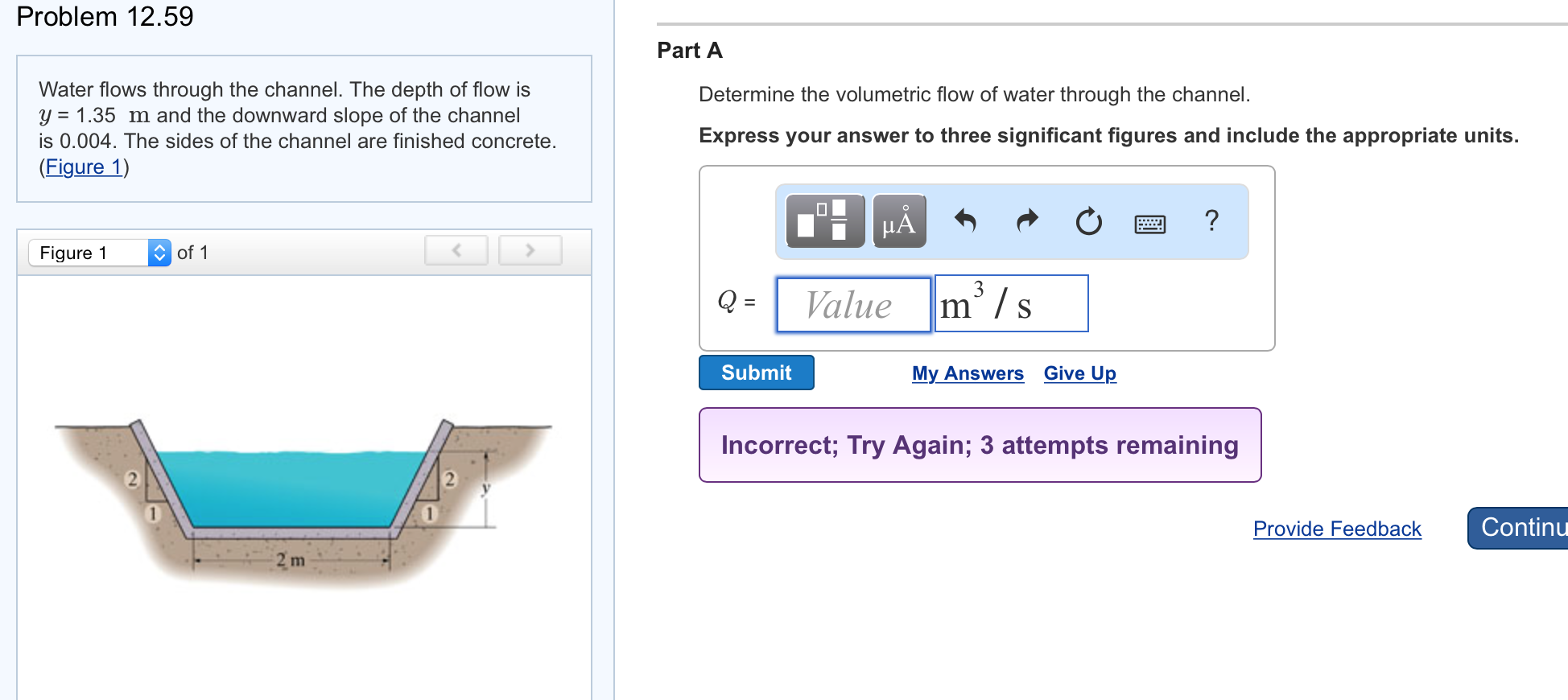Screen dimensions: 1568x700
Task: Click the m³/s units field
Action: pyautogui.click(x=1010, y=303)
